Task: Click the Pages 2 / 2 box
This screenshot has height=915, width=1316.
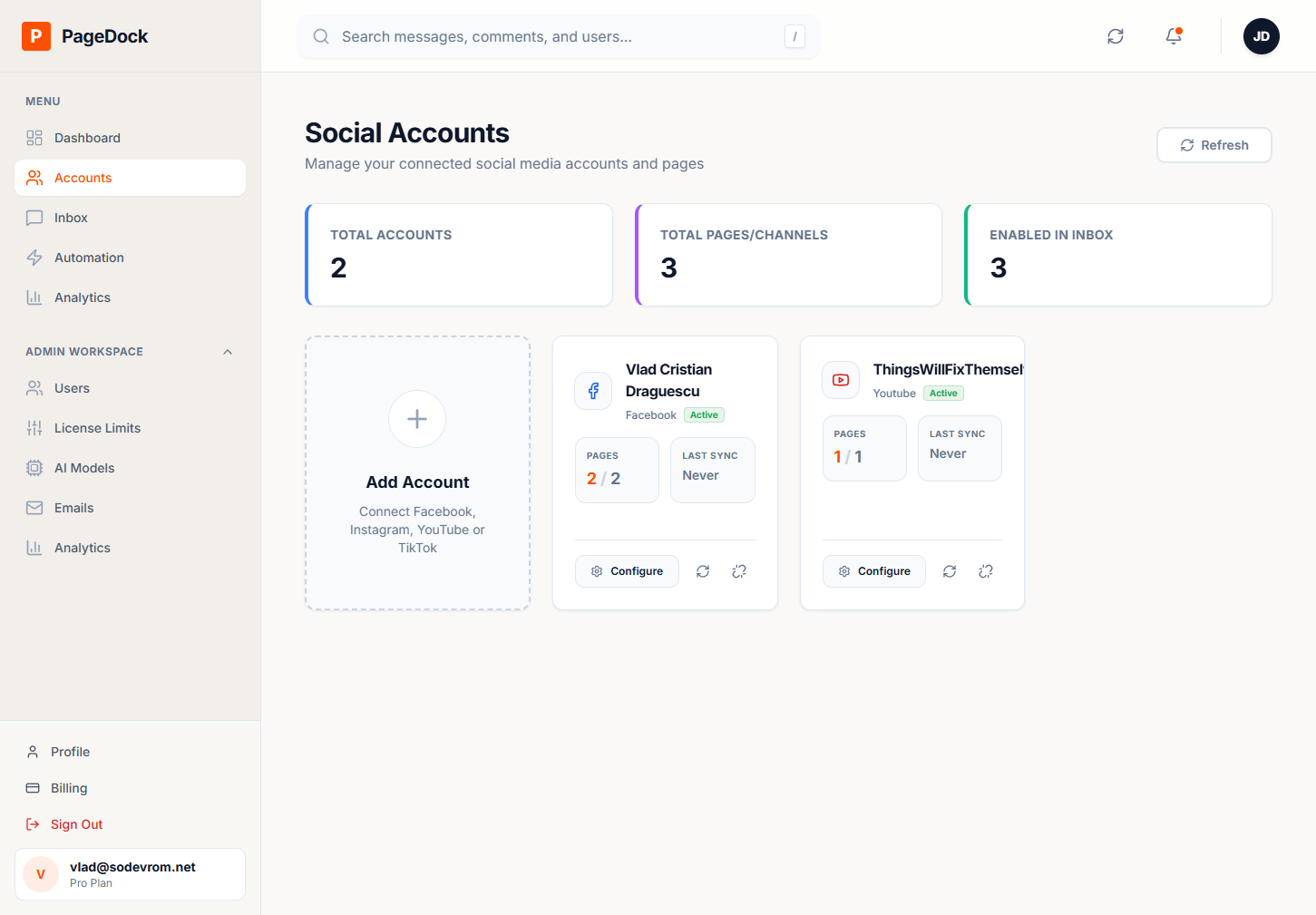Action: tap(617, 470)
